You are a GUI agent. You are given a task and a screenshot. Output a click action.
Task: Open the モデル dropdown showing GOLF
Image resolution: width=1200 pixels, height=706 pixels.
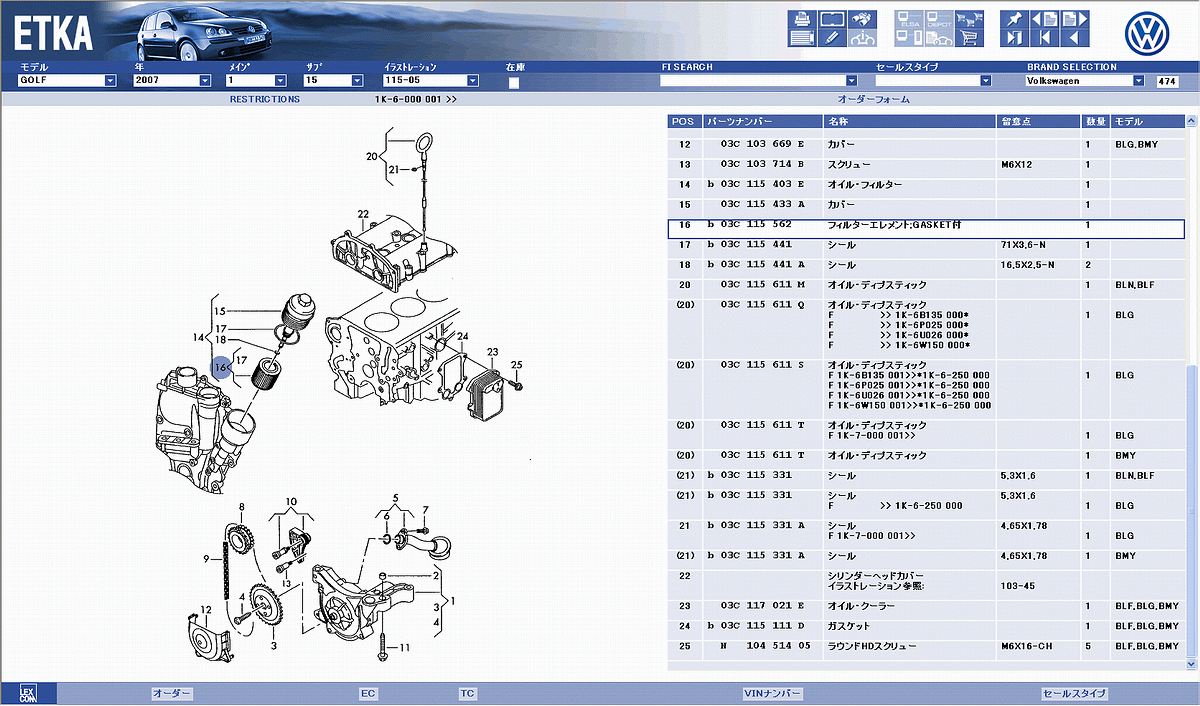(68, 81)
